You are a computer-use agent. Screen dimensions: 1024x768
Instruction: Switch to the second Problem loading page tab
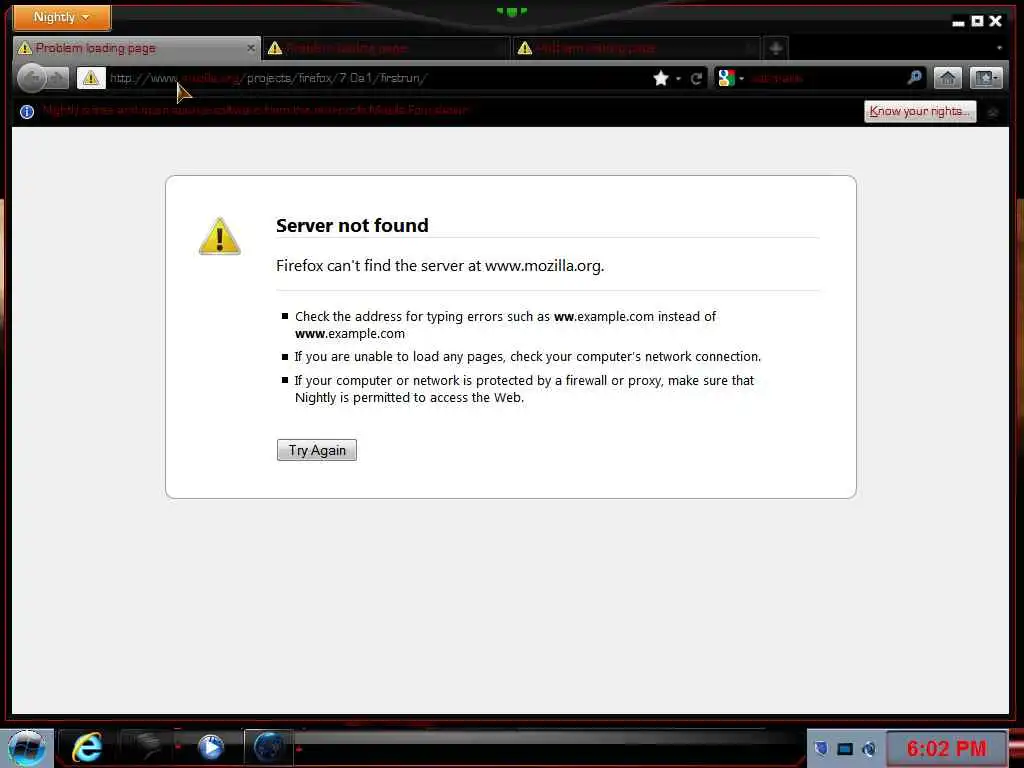tap(385, 48)
